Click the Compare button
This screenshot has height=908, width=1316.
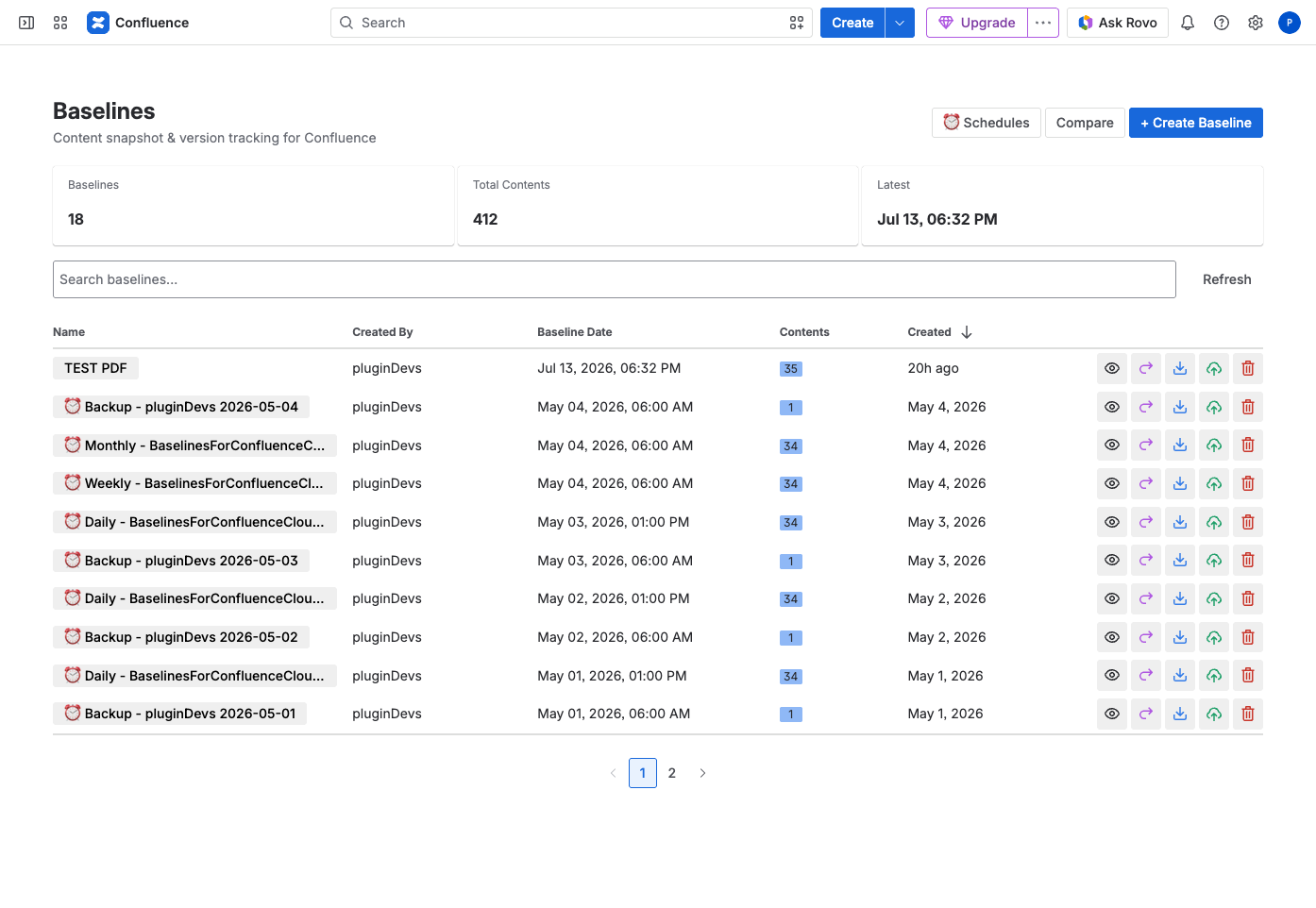coord(1085,123)
